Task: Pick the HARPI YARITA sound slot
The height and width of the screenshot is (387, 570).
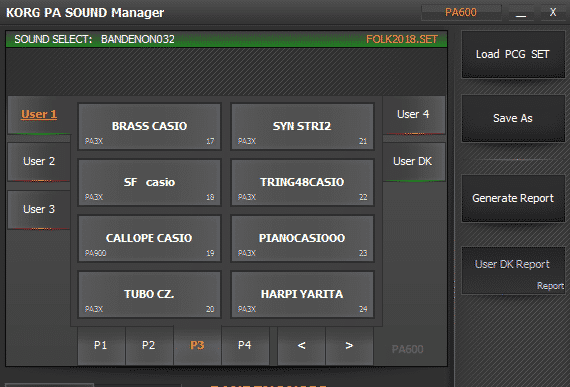Action: 302,294
